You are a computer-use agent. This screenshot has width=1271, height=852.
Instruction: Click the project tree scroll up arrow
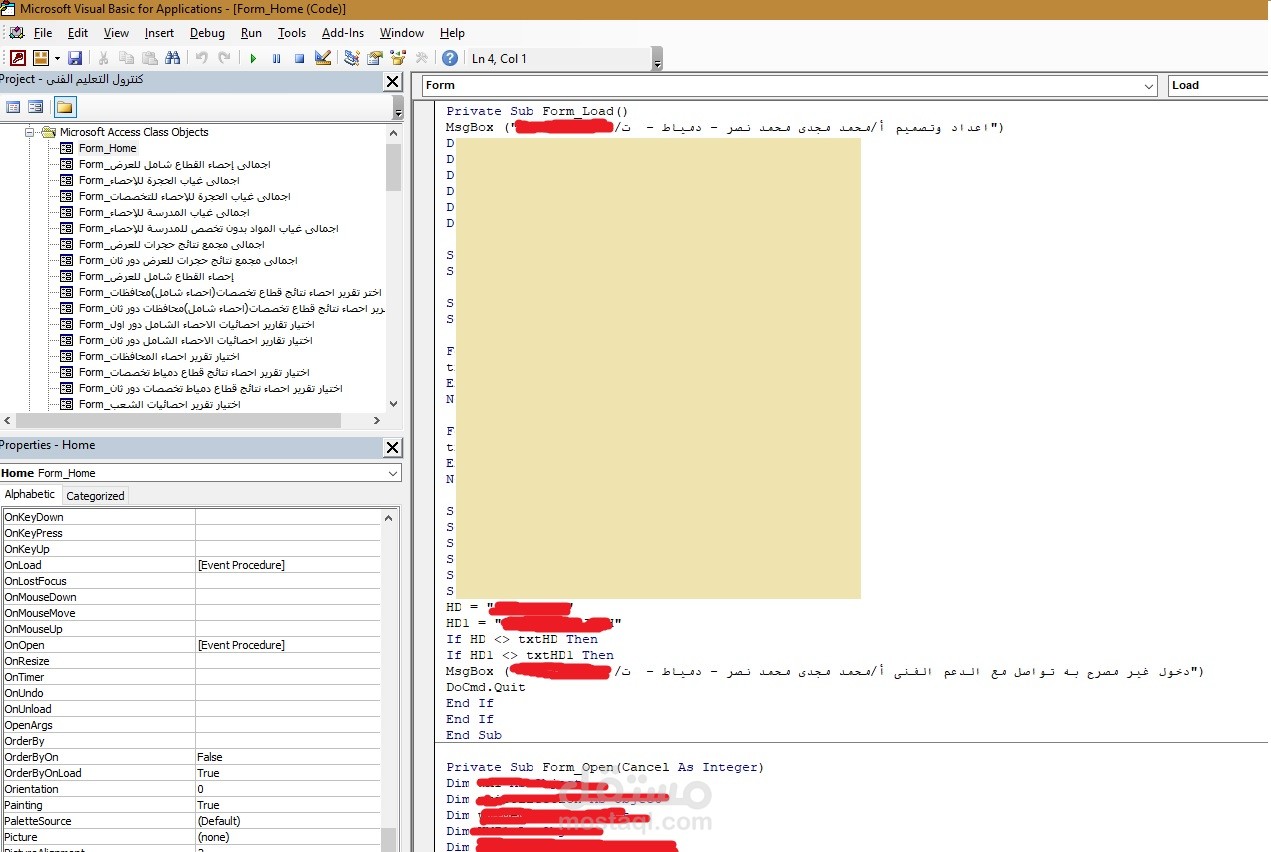(393, 132)
